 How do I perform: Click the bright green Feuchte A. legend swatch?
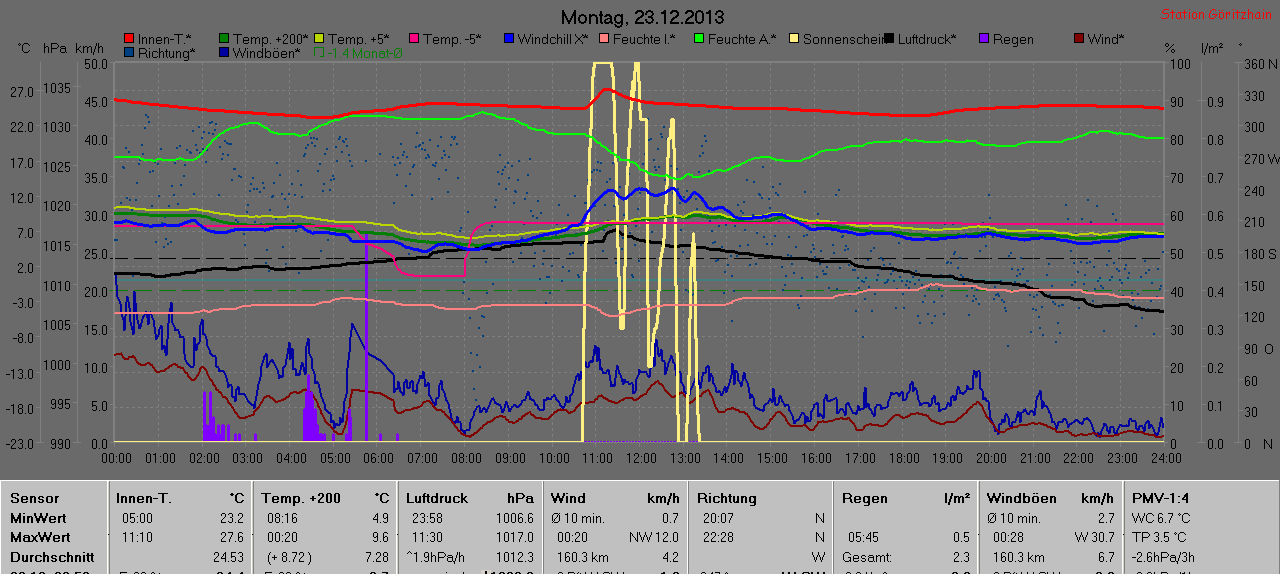coord(699,39)
